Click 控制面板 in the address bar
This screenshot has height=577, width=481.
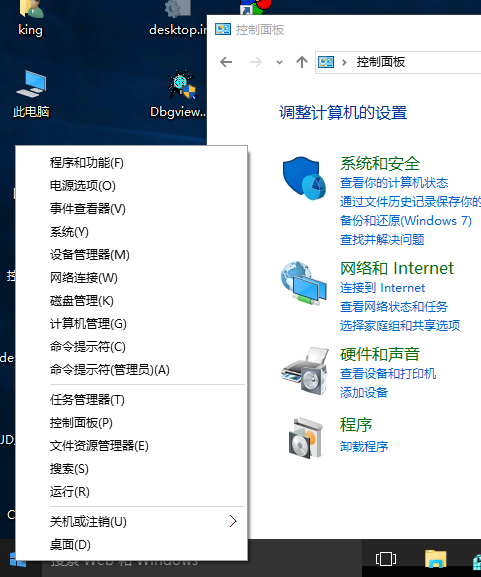coord(381,62)
